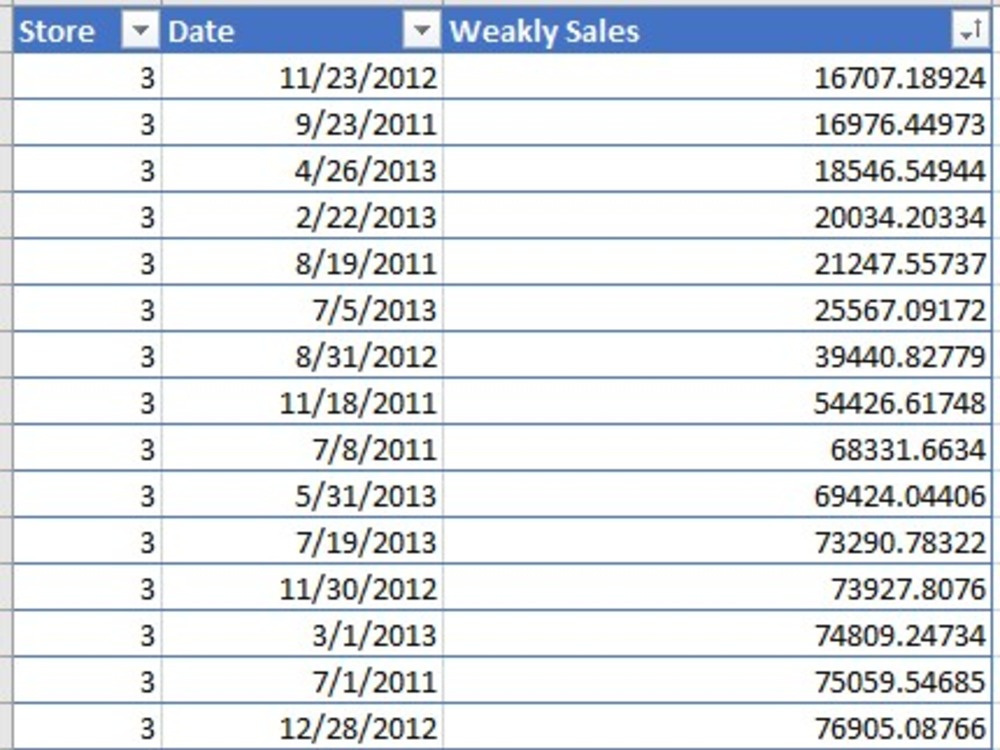The width and height of the screenshot is (1000, 750).
Task: Select the cell with date 5/31/2013
Action: pyautogui.click(x=302, y=496)
